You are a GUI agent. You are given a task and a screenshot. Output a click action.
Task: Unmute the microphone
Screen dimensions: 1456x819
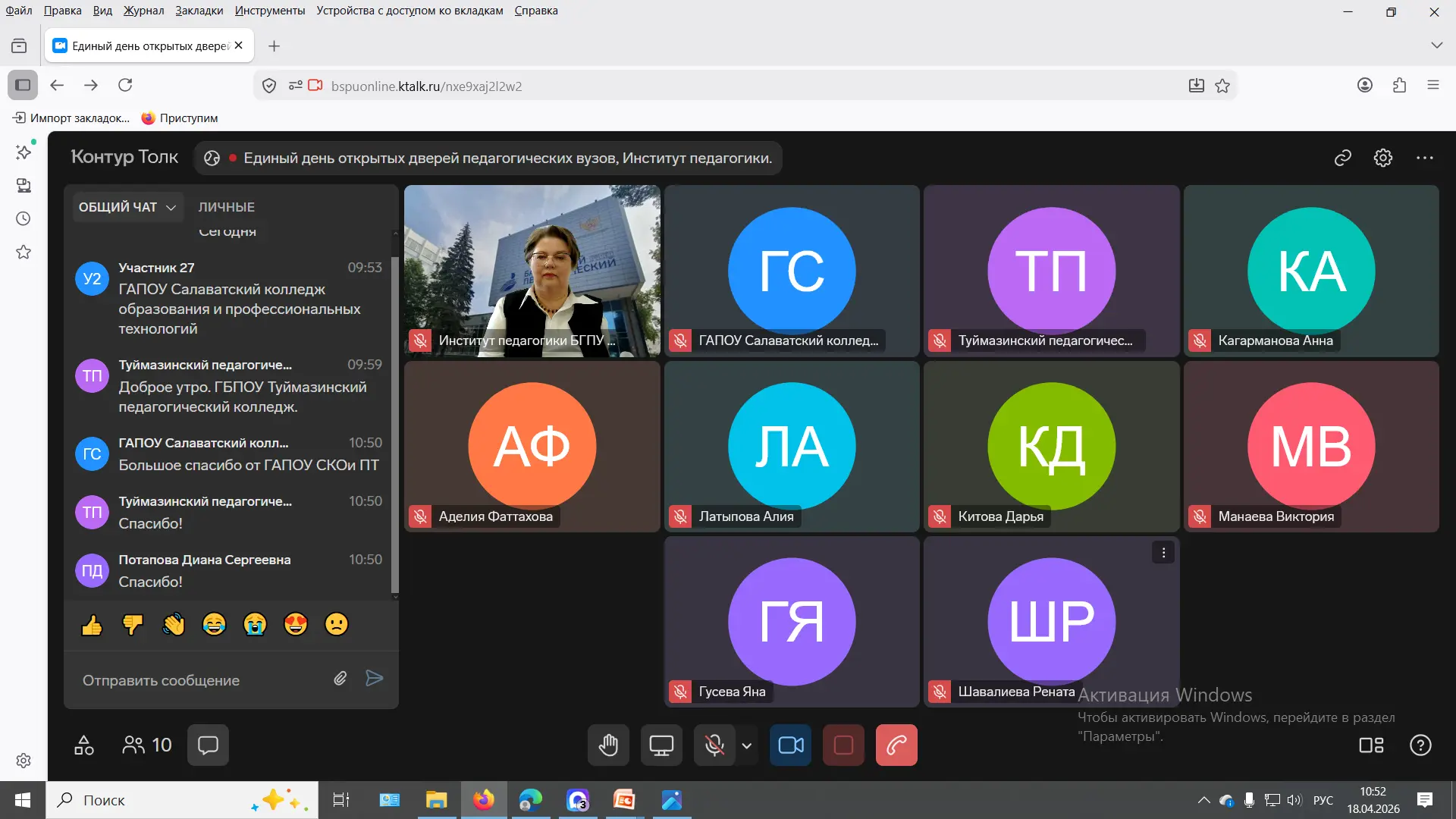[714, 745]
